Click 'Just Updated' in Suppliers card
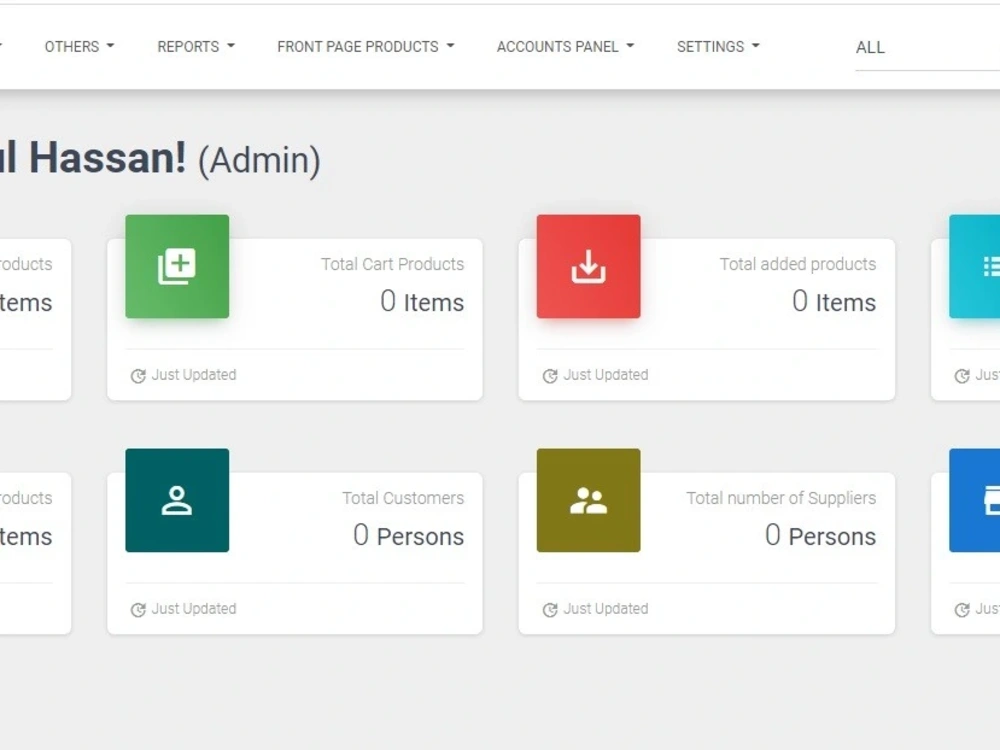The image size is (1000, 750). [x=606, y=609]
